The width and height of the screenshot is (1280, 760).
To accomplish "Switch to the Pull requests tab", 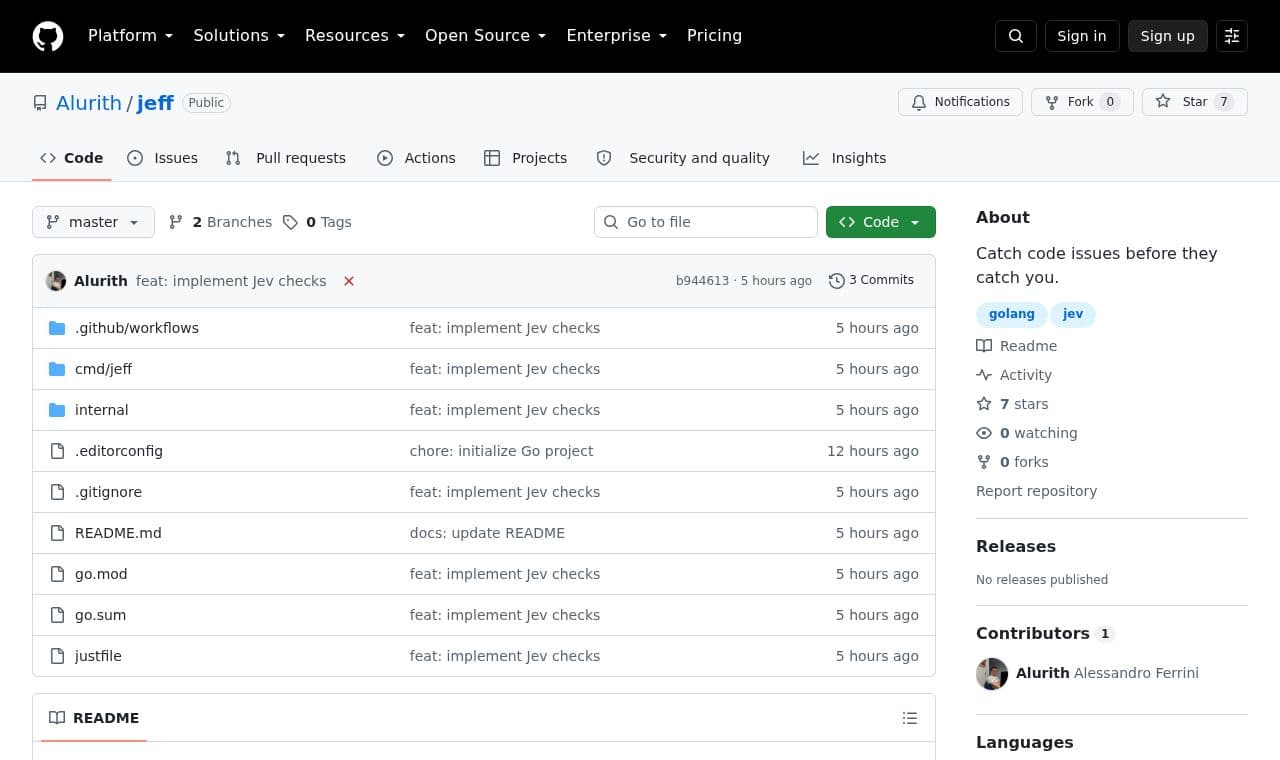I will coord(286,158).
